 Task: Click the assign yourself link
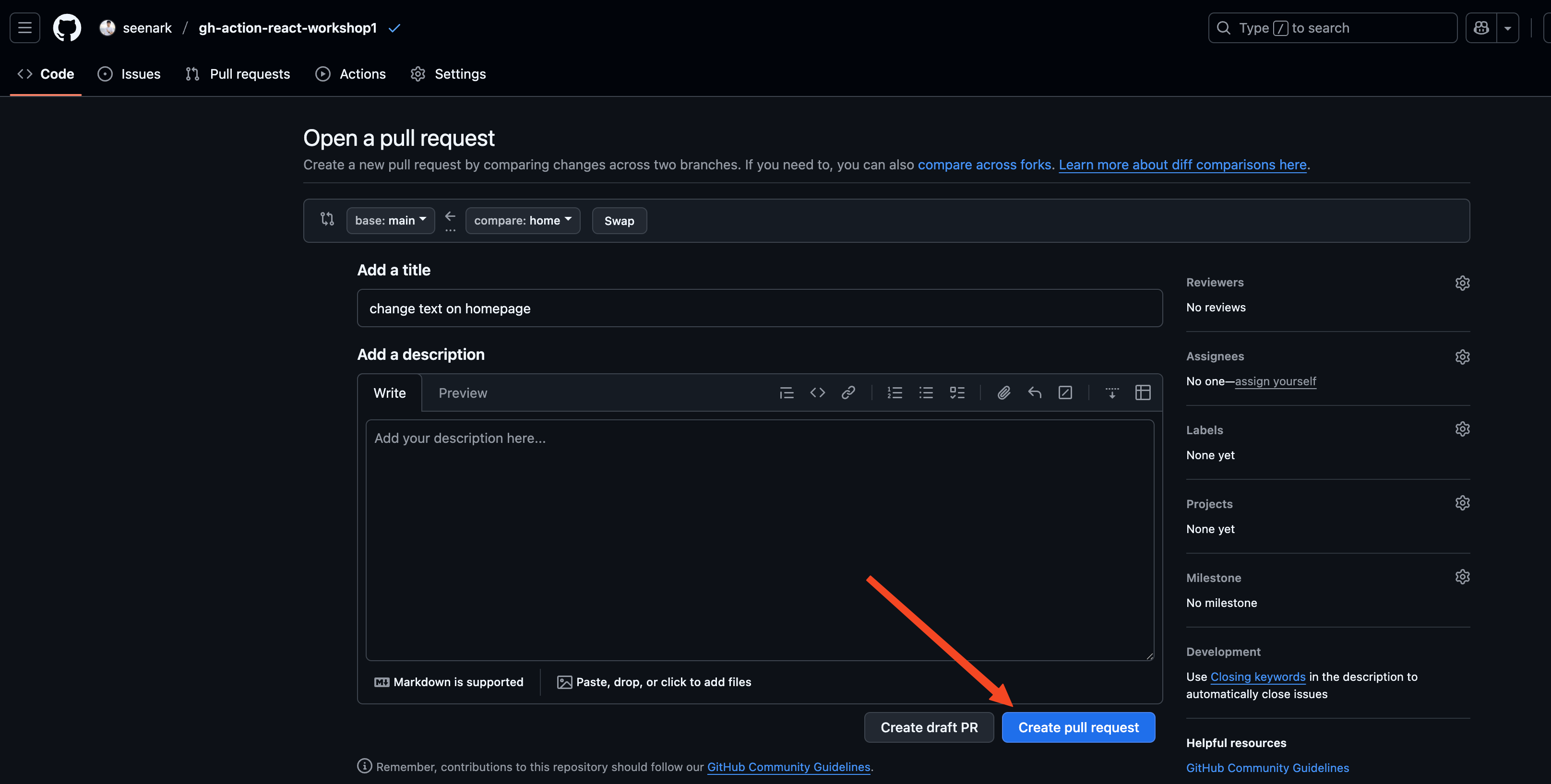1275,381
